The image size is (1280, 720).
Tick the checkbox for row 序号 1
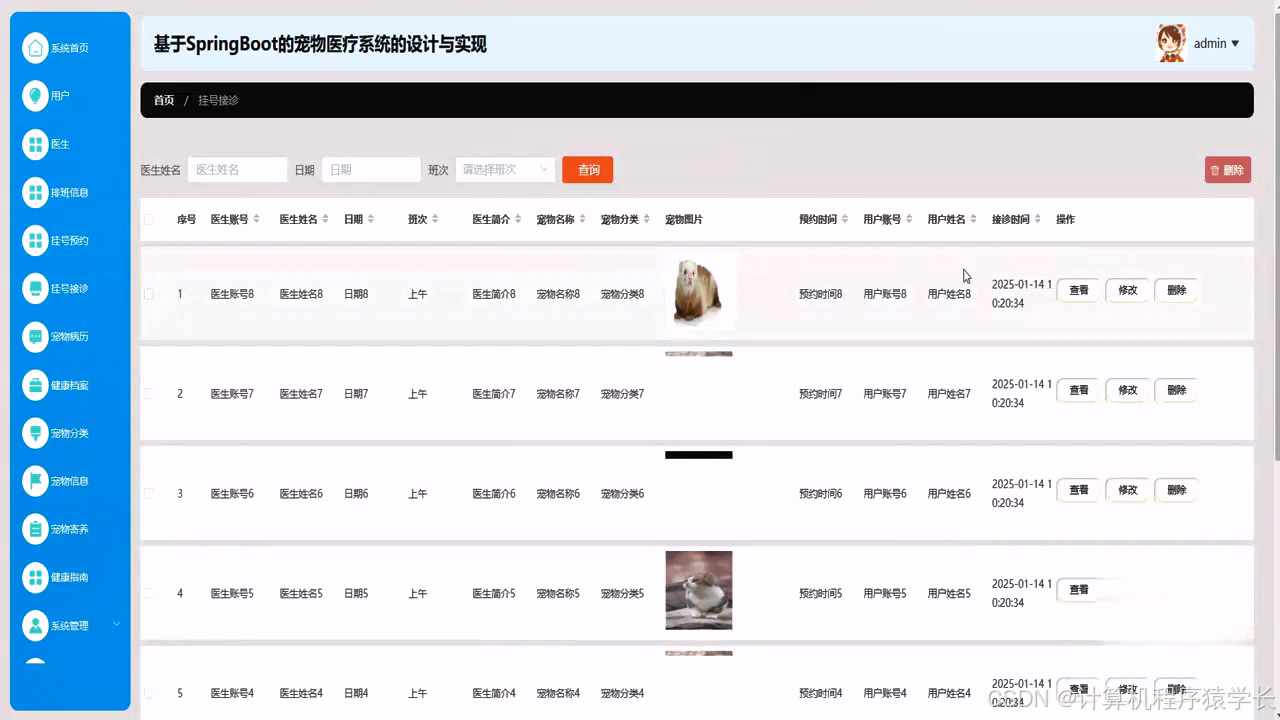coord(149,293)
